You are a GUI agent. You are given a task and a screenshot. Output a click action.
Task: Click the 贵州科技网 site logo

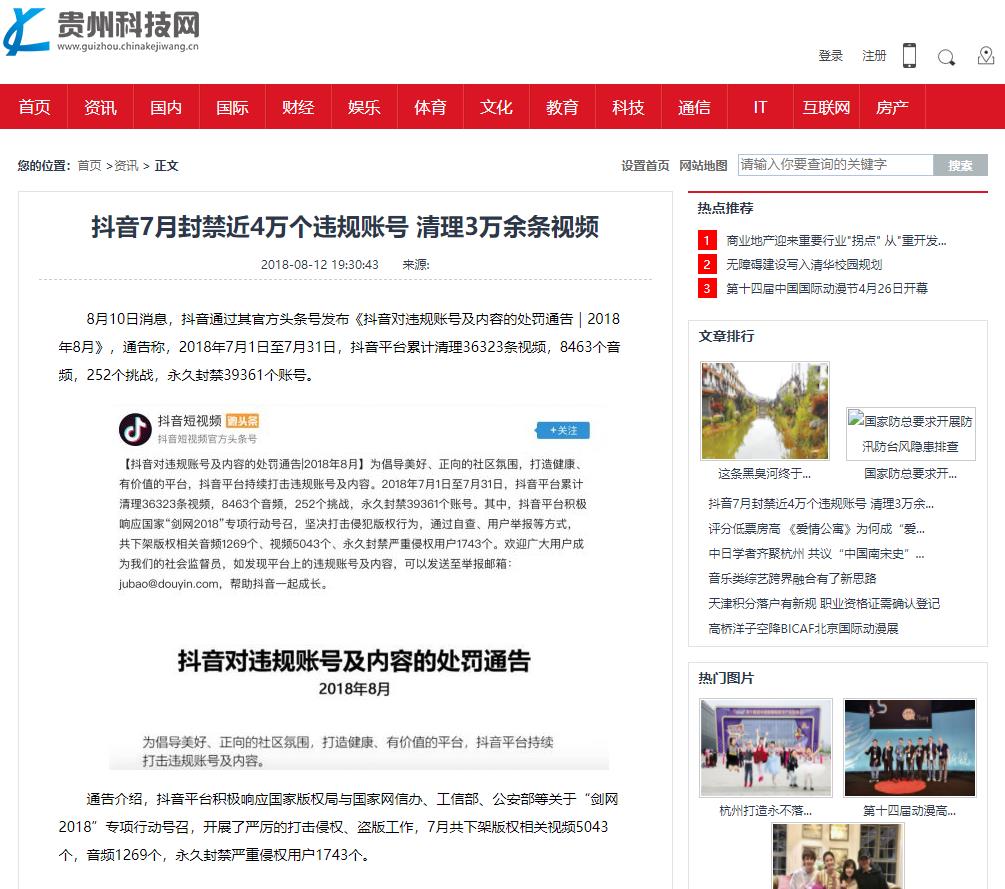(x=101, y=30)
